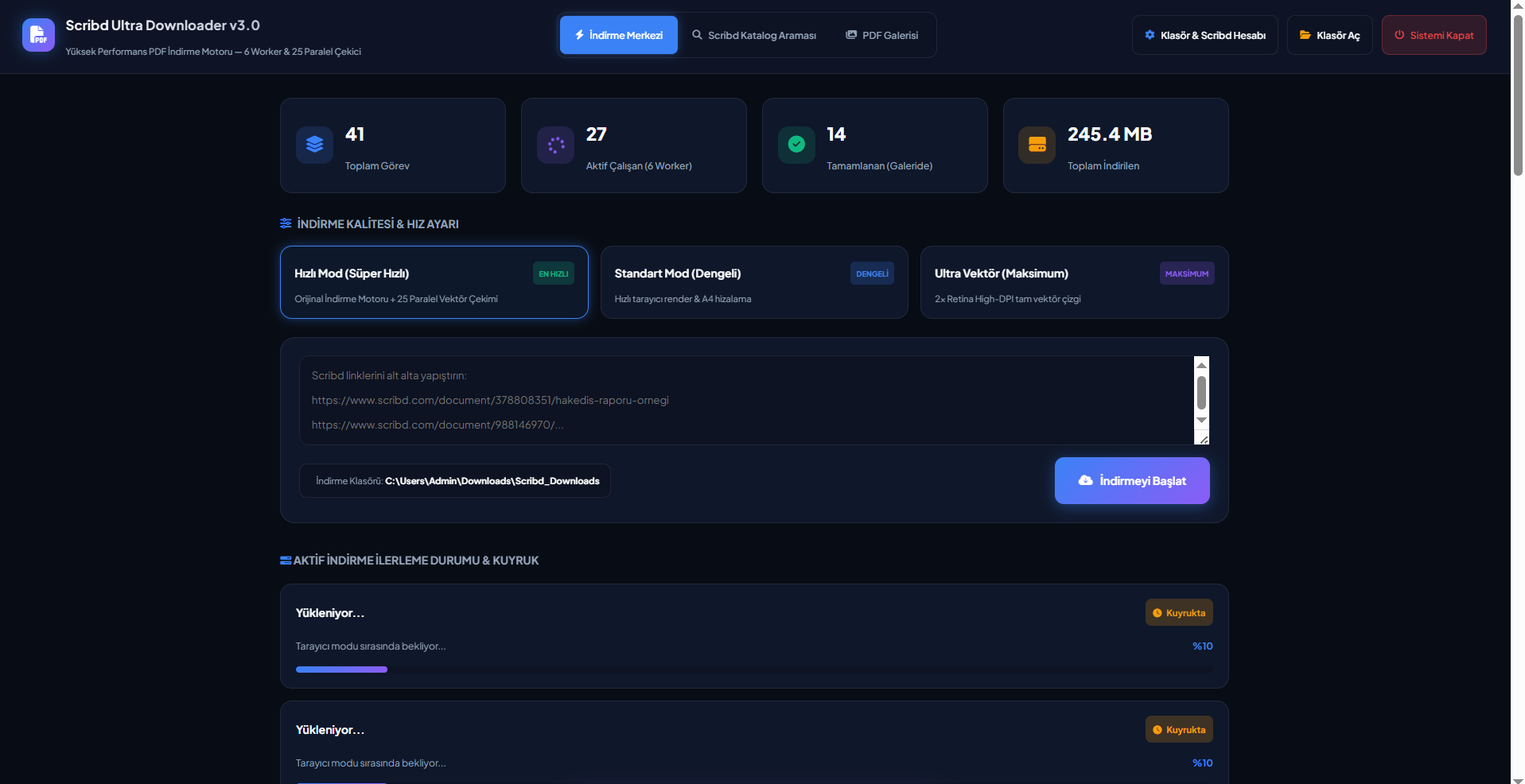Click "Yükleniyor..." title in first queue card

[330, 613]
